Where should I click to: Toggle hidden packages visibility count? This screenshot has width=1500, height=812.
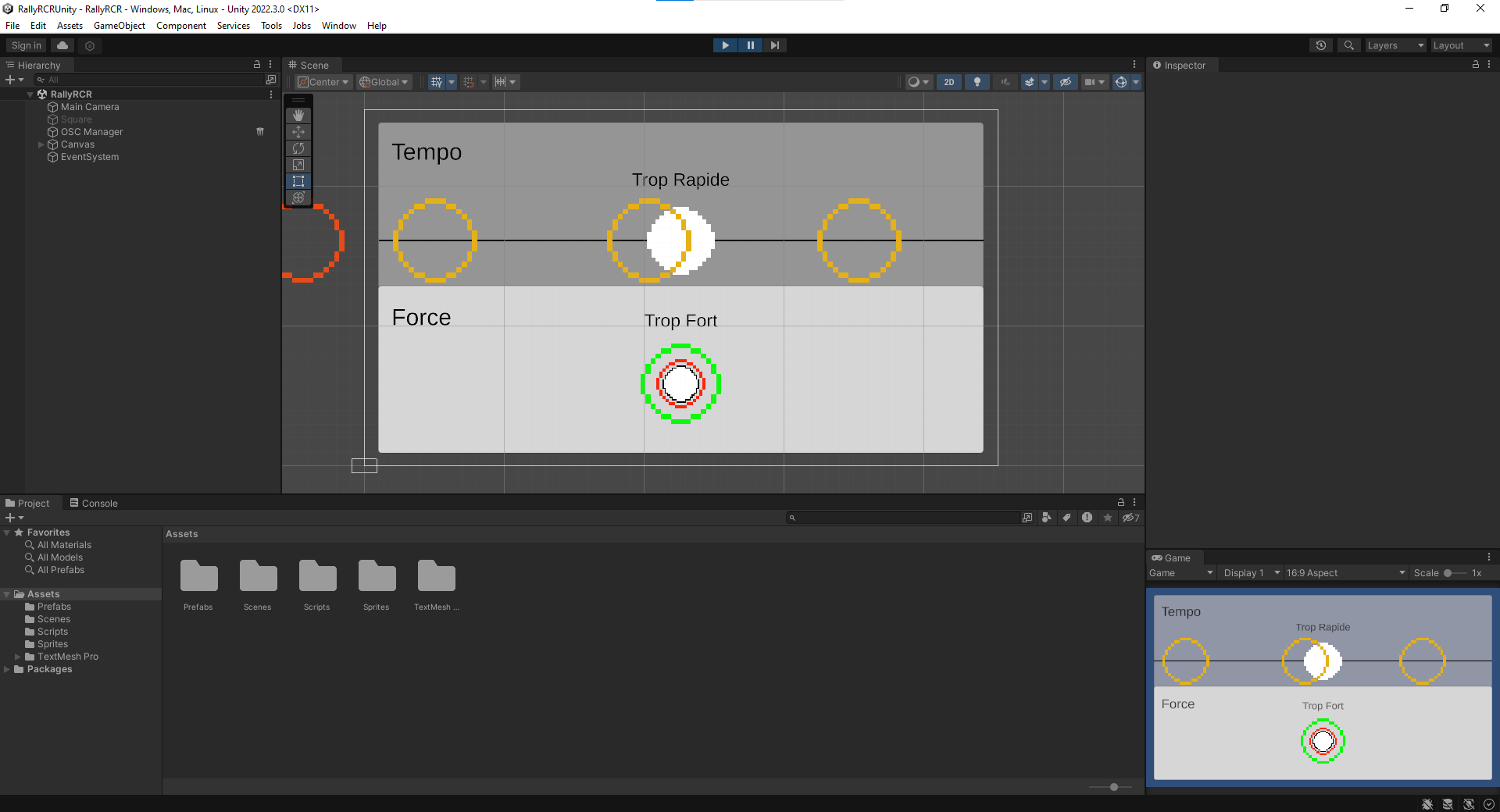point(1130,518)
